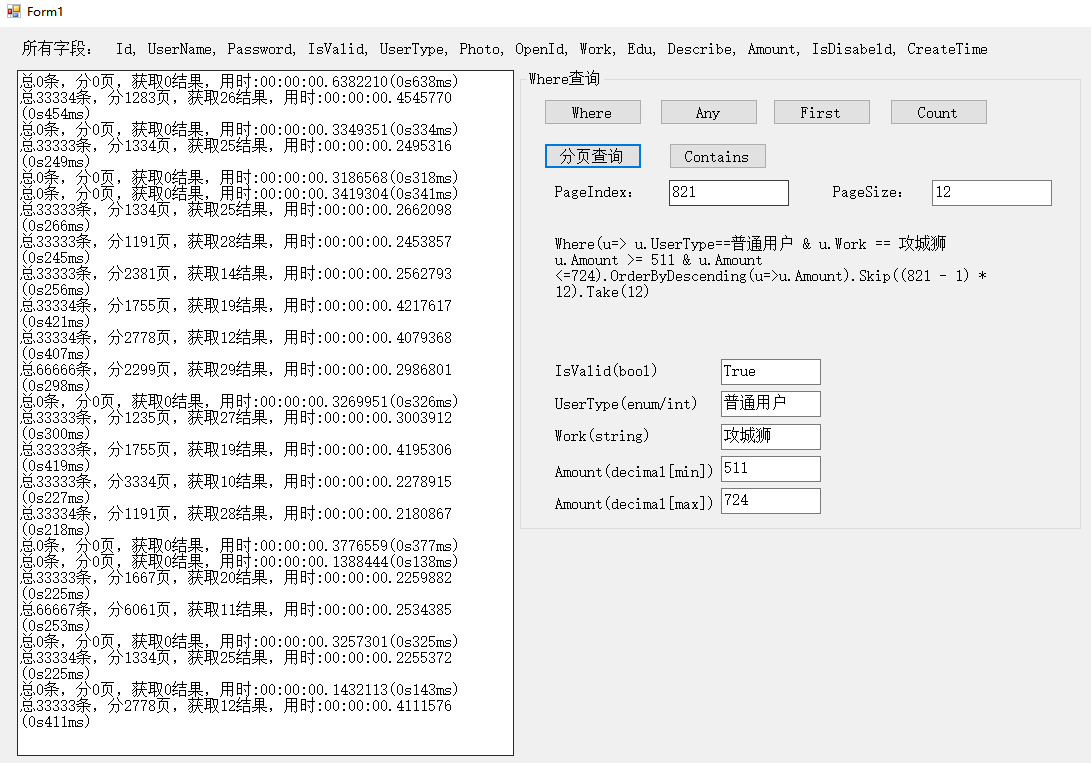The width and height of the screenshot is (1091, 763).
Task: Click log line 分1667页 获取20结果
Action: click(x=236, y=586)
